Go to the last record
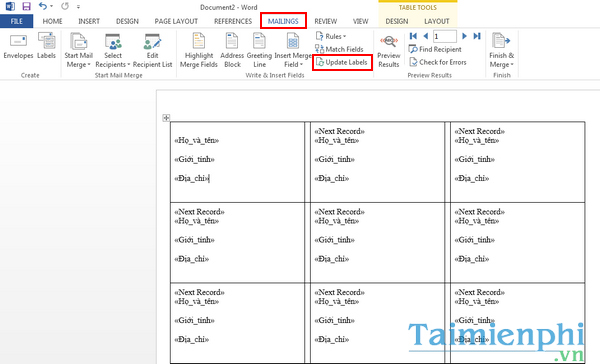Image resolution: width=600 pixels, height=364 pixels. pyautogui.click(x=477, y=36)
